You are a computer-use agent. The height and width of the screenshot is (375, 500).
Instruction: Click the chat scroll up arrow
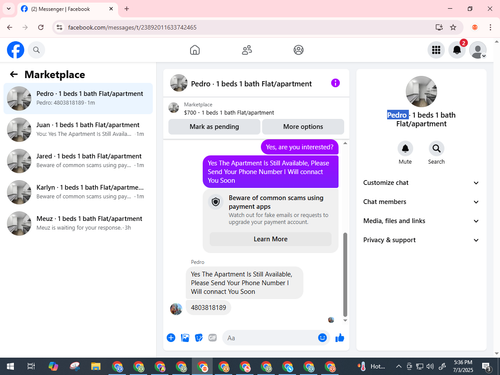coord(345,143)
